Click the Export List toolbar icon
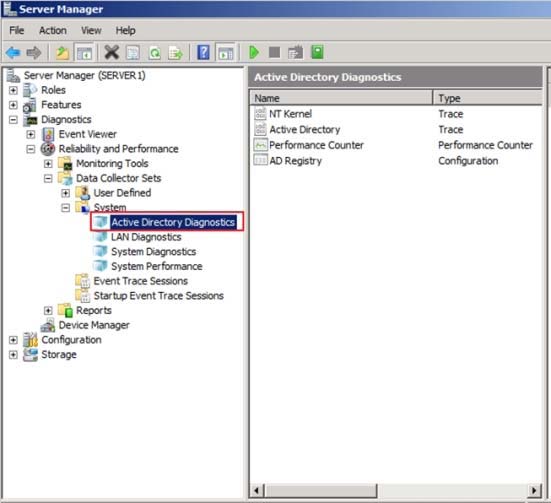 pos(175,53)
